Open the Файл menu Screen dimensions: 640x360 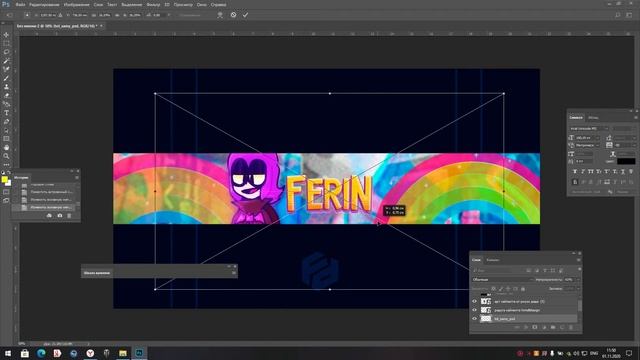(x=20, y=4)
